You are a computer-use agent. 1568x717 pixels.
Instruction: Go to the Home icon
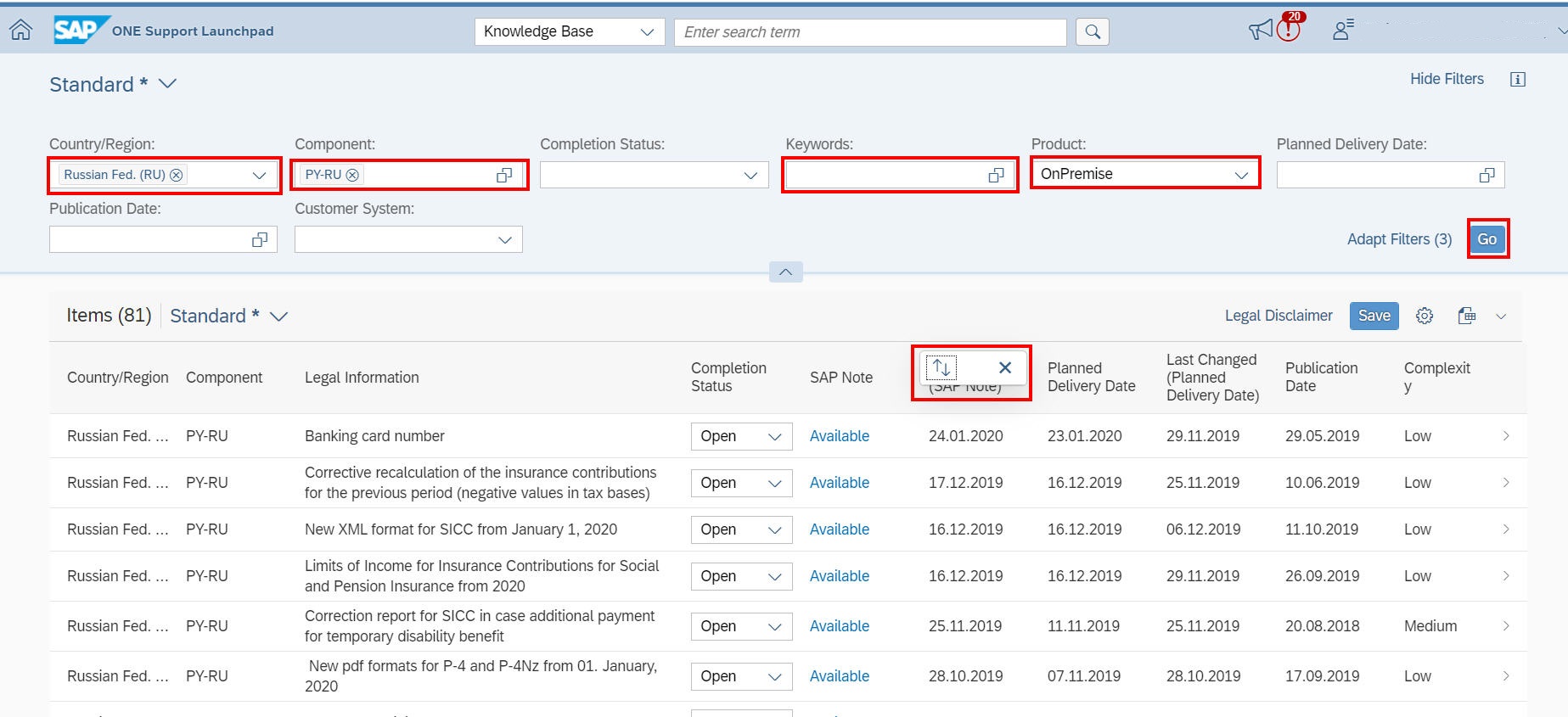tap(20, 31)
